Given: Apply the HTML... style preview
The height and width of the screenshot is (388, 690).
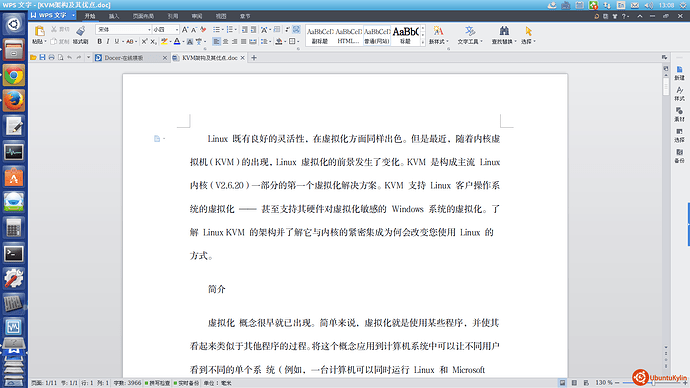Looking at the screenshot, I should tap(349, 35).
